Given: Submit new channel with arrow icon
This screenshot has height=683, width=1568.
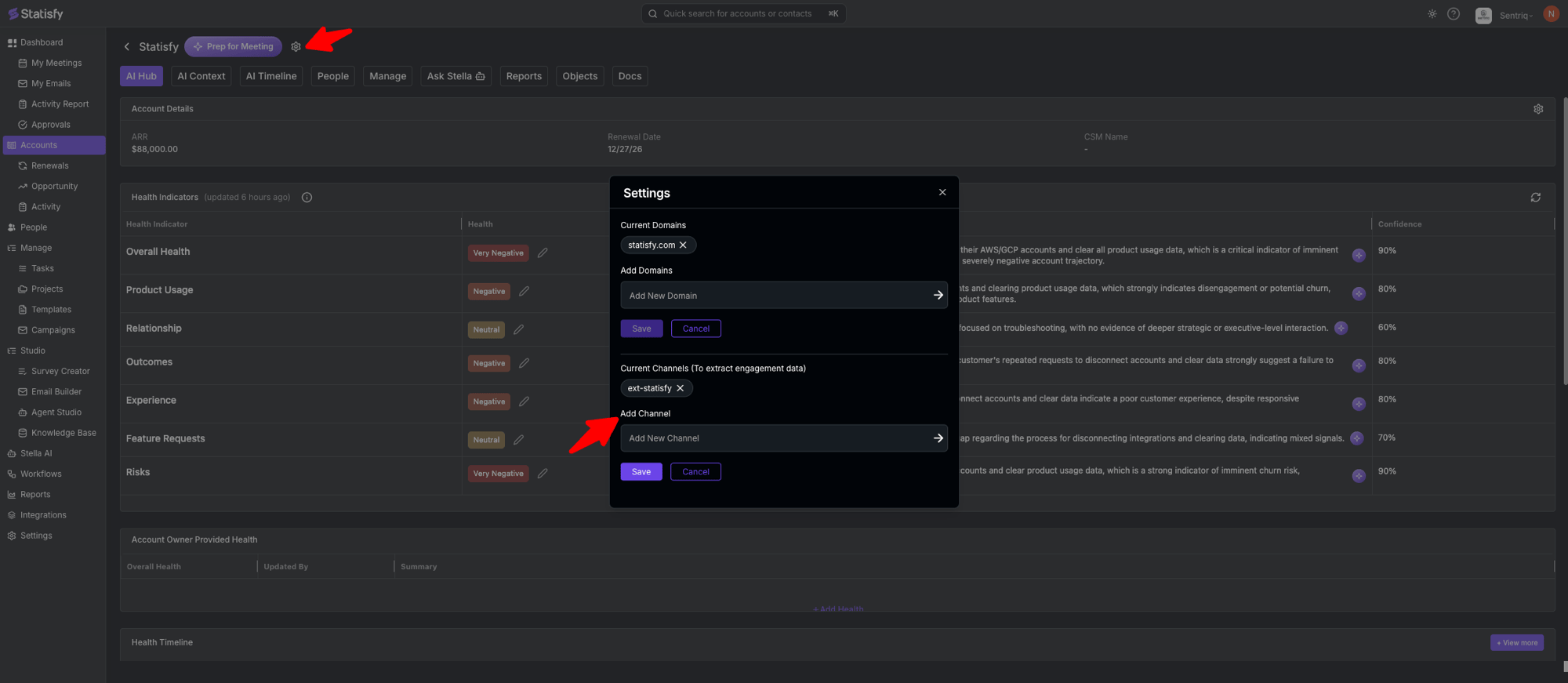Looking at the screenshot, I should [x=938, y=438].
